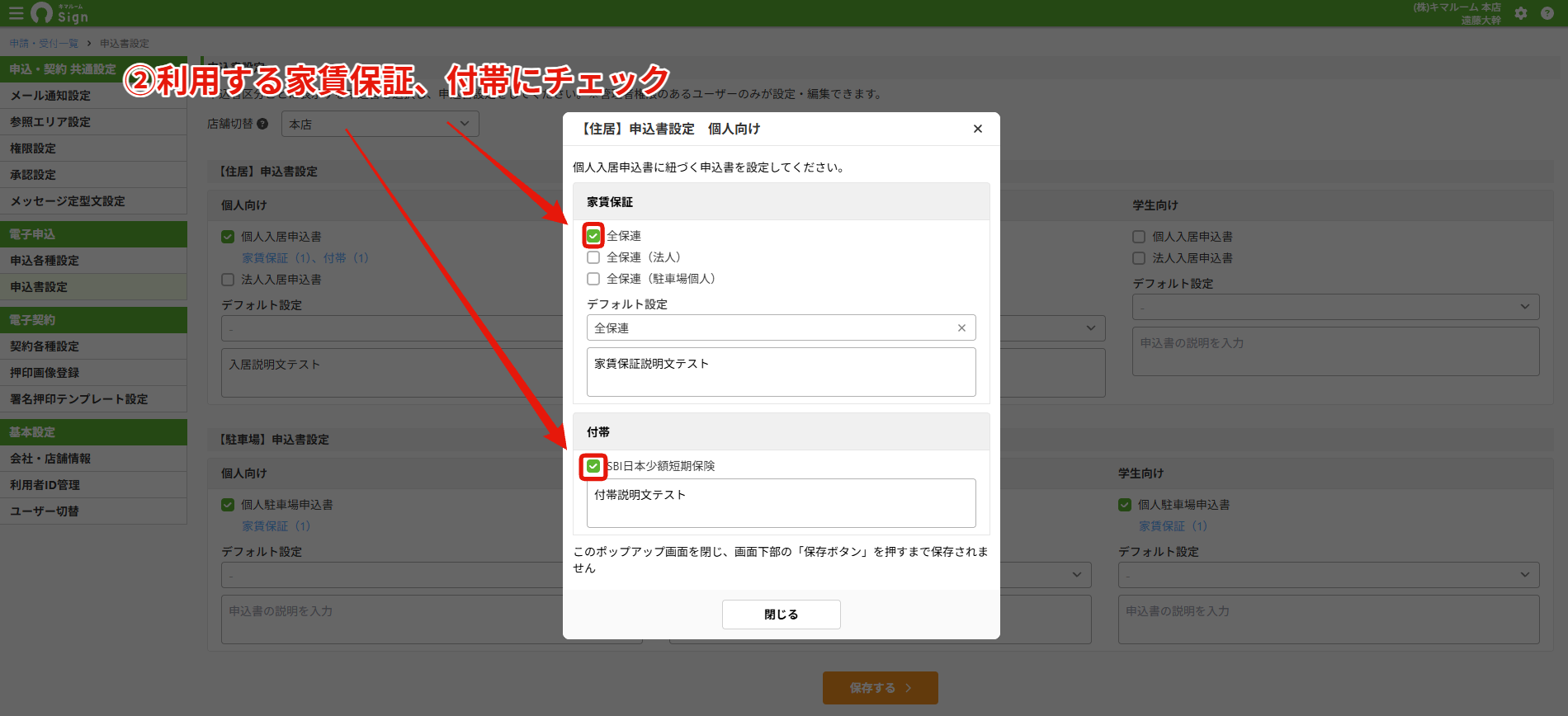
Task: Open 家賃保証（1） link under 駐車場 学生向け
Action: pyautogui.click(x=1174, y=526)
